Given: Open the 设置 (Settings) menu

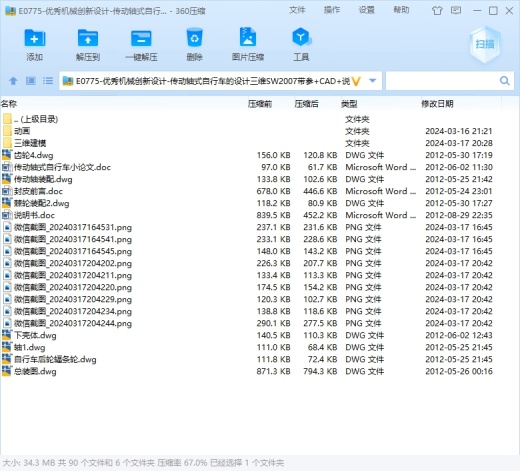Looking at the screenshot, I should [x=366, y=10].
